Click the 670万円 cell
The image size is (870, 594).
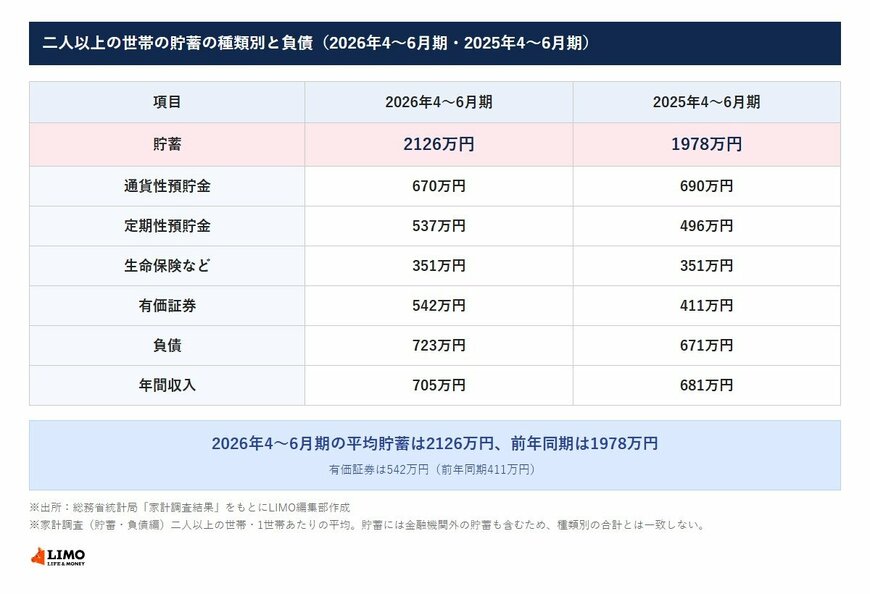[x=438, y=186]
